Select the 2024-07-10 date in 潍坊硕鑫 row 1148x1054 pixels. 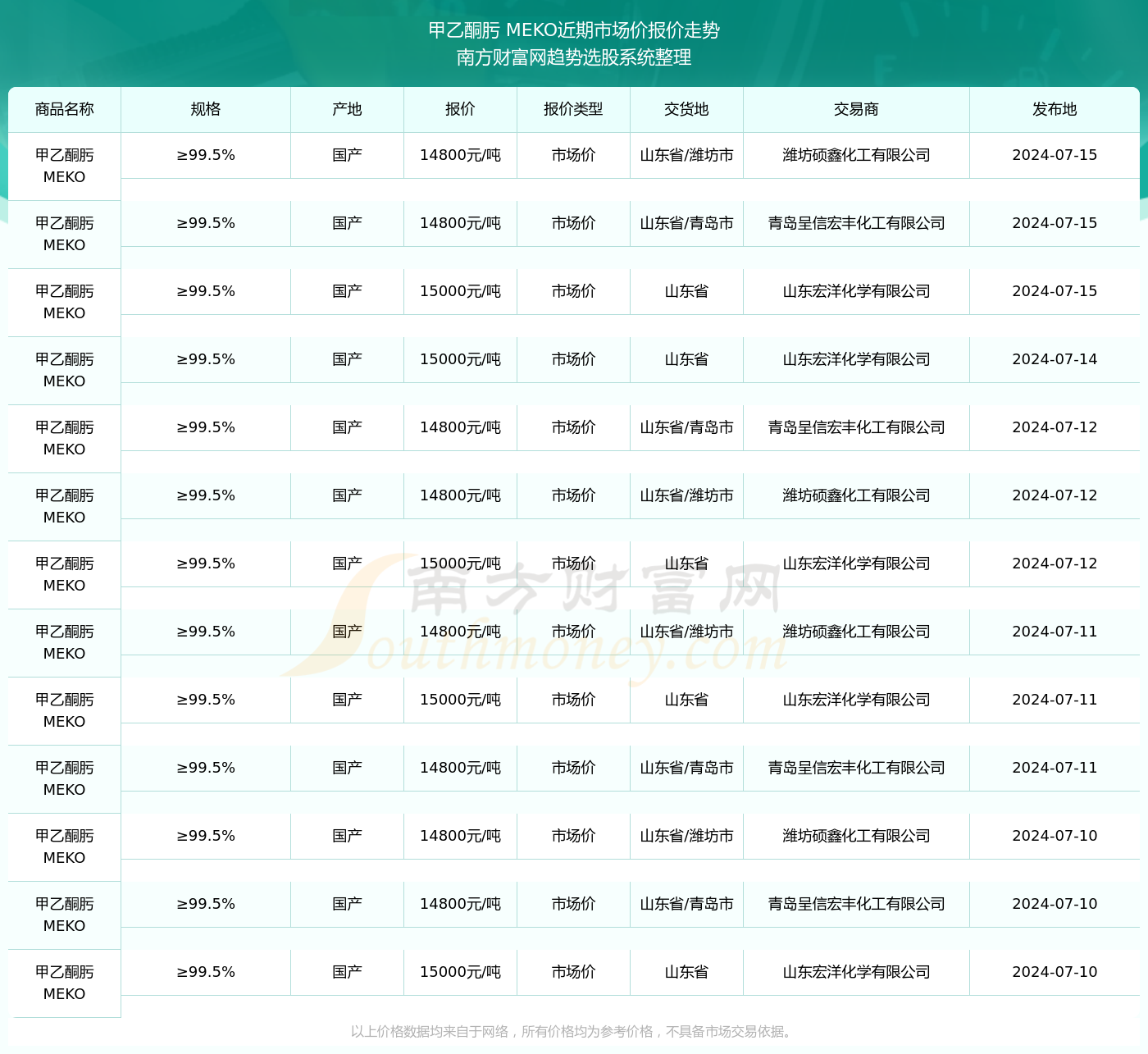tap(1055, 836)
